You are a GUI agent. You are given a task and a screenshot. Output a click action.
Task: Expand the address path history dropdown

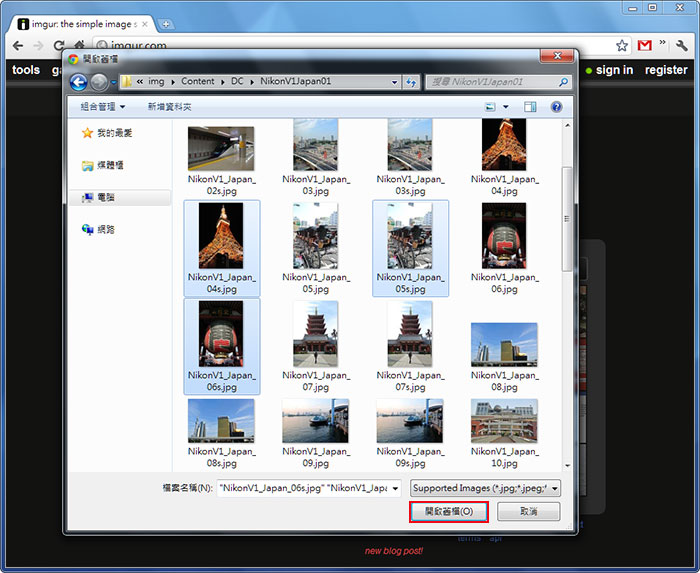tap(394, 82)
